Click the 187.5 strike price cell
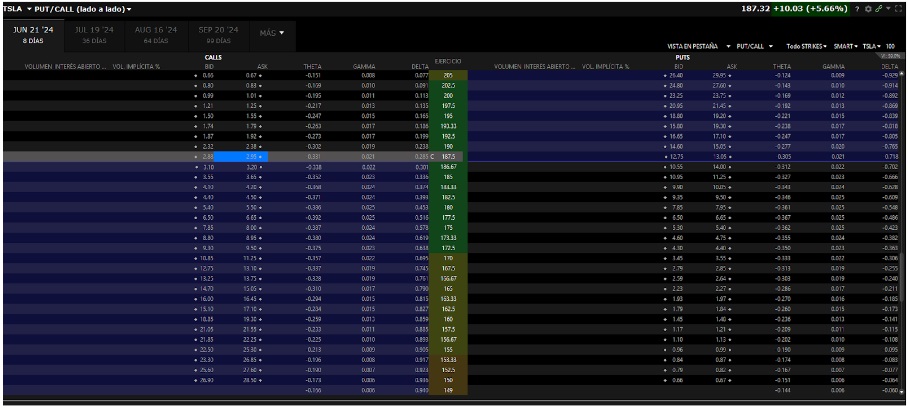Screen dimensions: 908x409 click(448, 156)
